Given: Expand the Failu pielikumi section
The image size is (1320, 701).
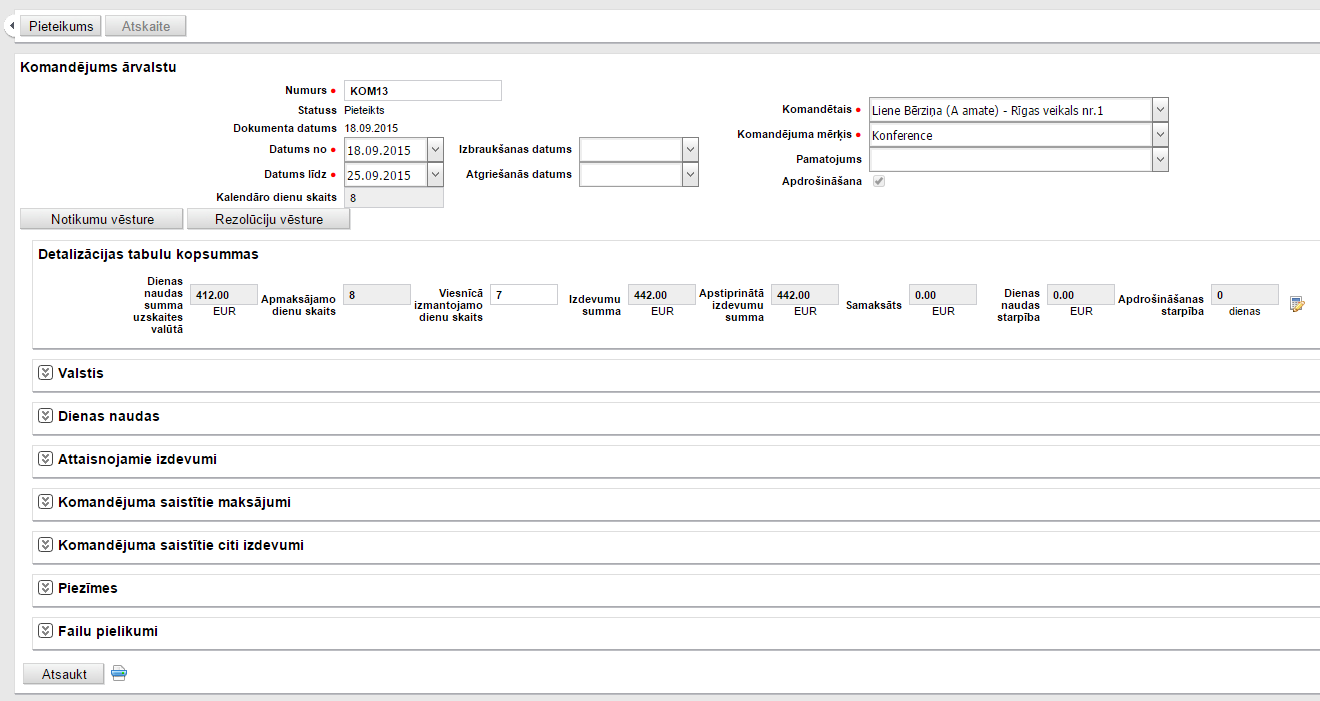Looking at the screenshot, I should tap(44, 631).
